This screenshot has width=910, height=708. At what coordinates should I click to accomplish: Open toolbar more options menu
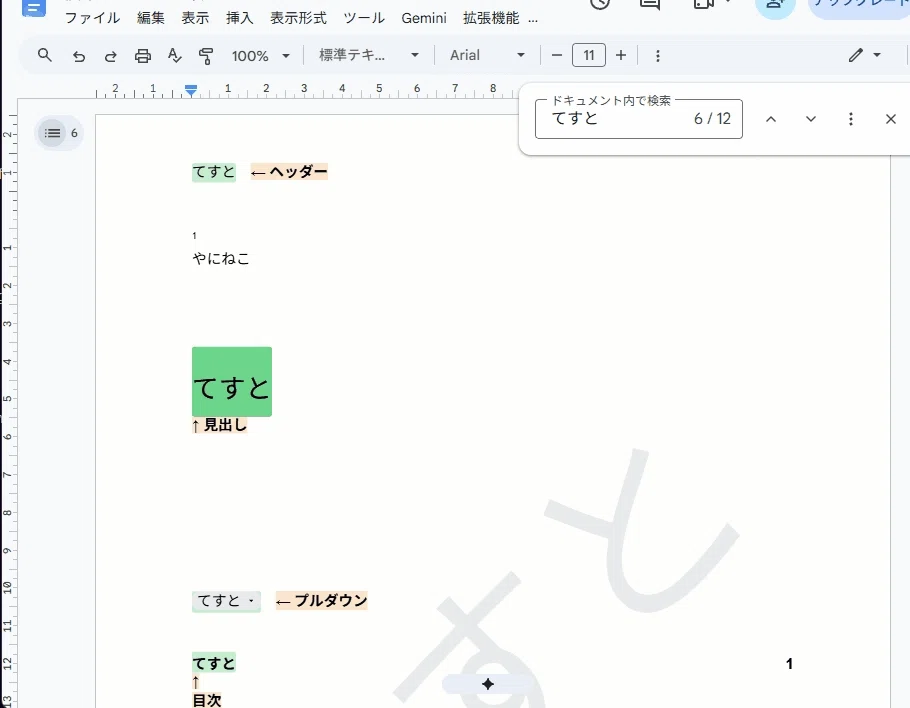pyautogui.click(x=658, y=56)
